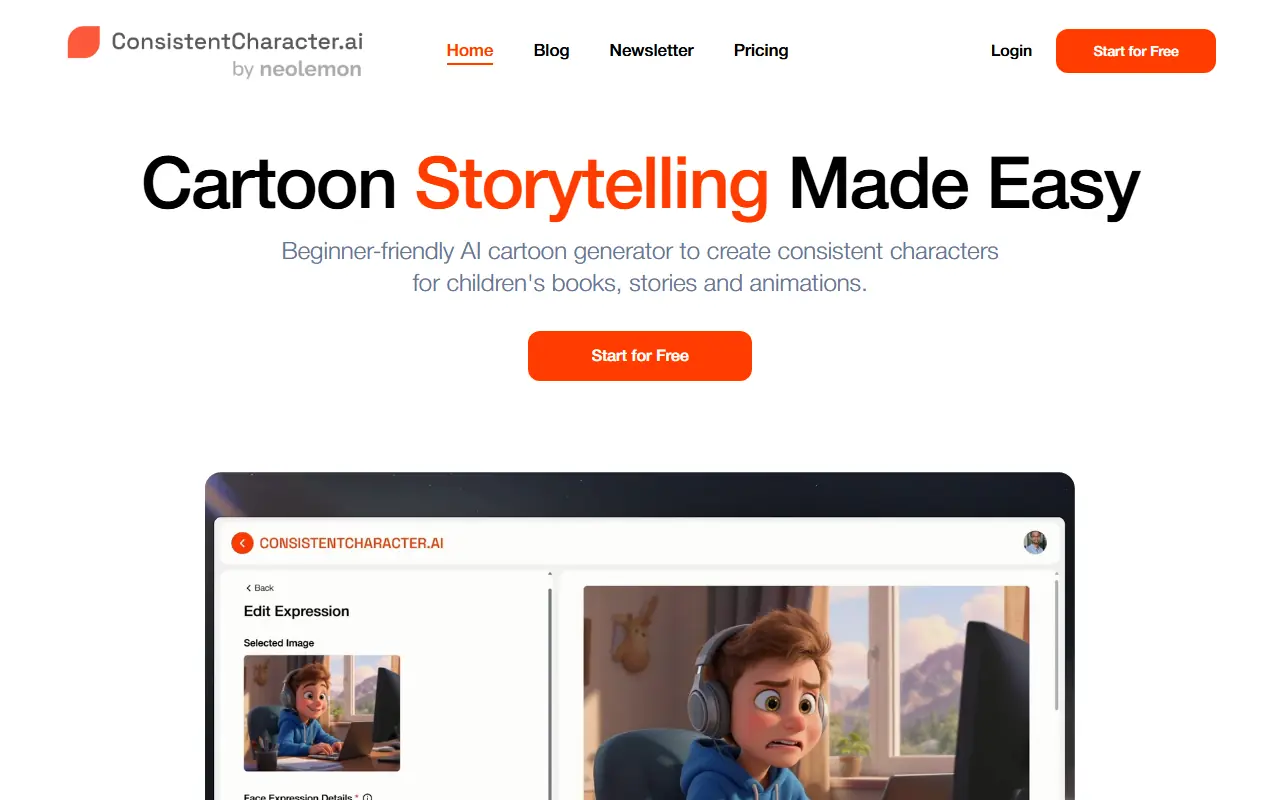
Task: Click the orange circular back arrow icon
Action: pyautogui.click(x=242, y=543)
